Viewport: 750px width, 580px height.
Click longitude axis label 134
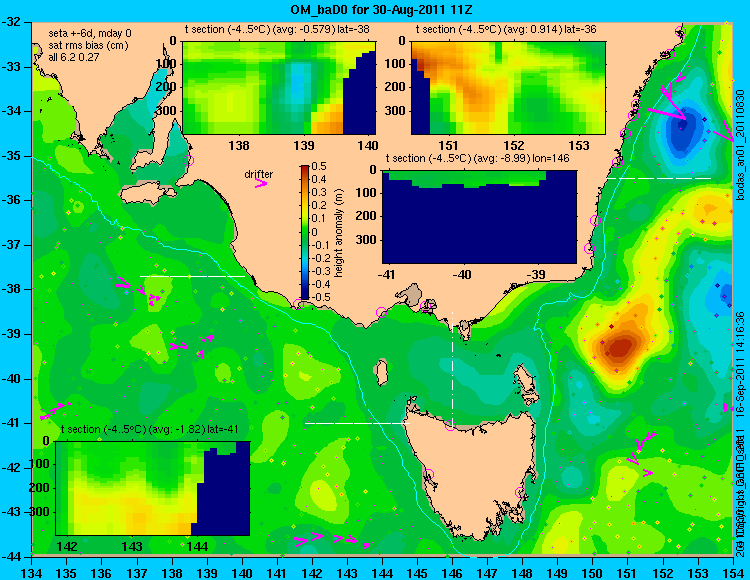32,571
